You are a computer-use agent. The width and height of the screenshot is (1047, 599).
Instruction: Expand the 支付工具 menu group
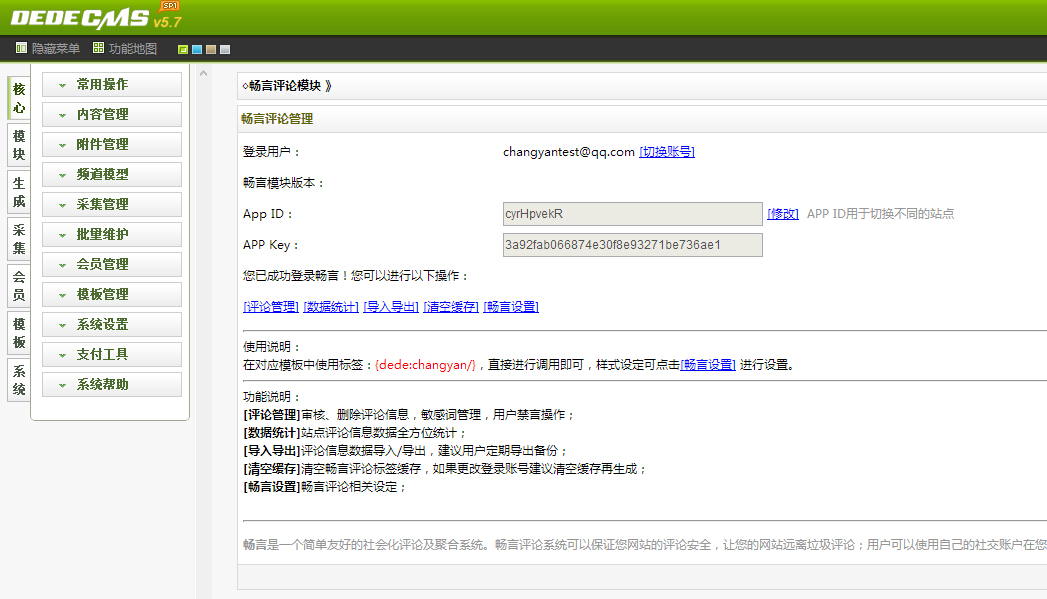(x=111, y=355)
